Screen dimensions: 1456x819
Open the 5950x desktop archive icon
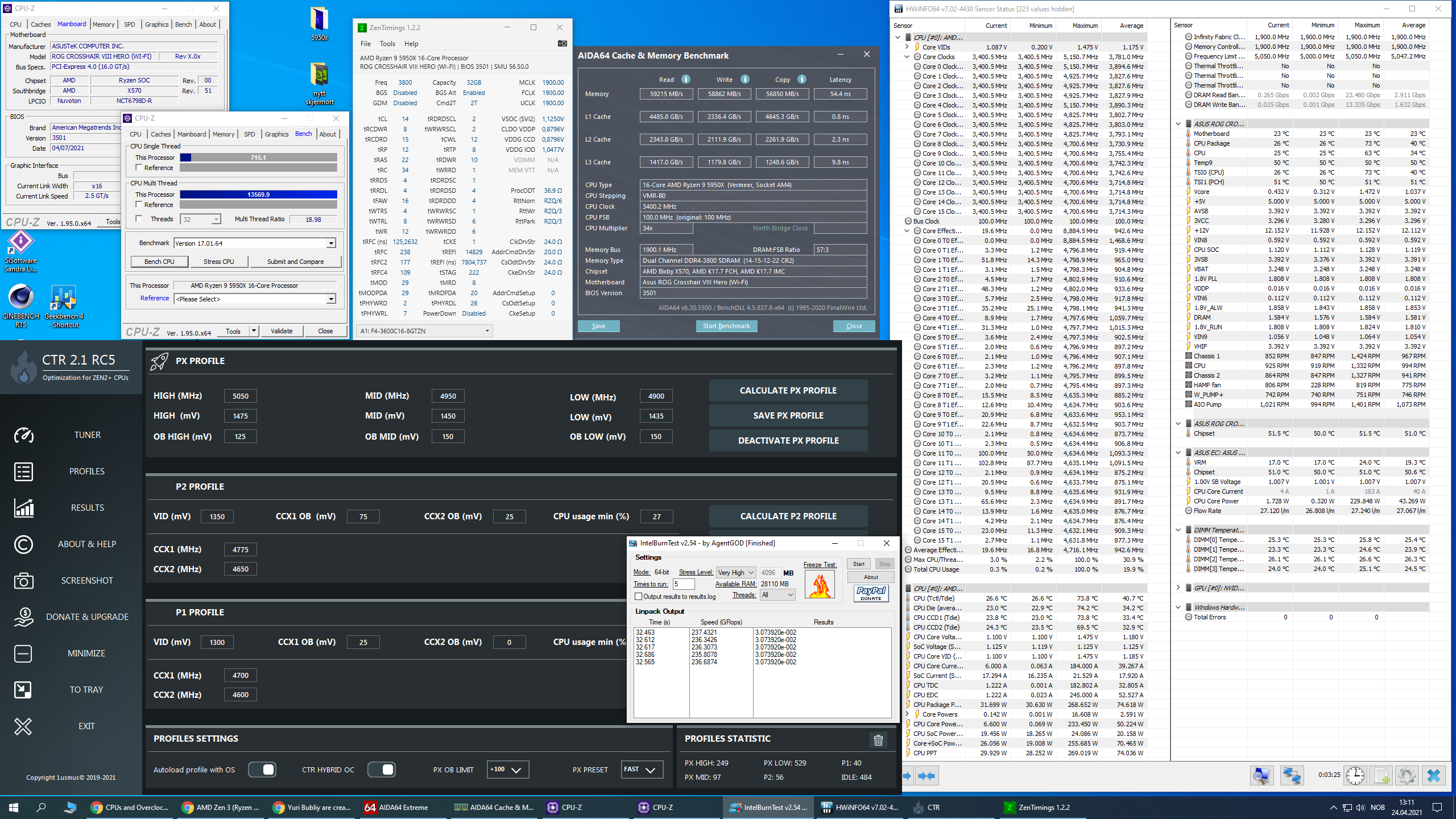pos(320,23)
